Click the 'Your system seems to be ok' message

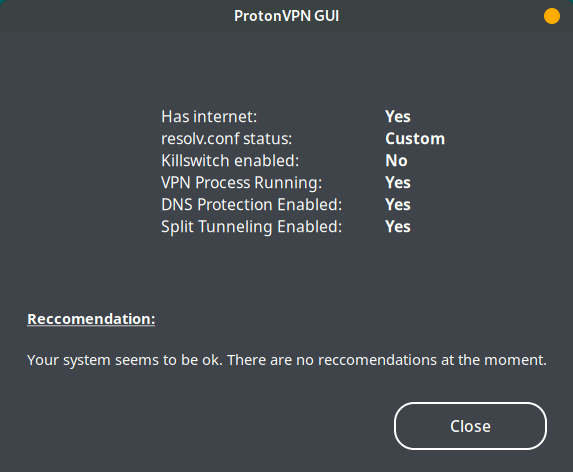point(125,360)
